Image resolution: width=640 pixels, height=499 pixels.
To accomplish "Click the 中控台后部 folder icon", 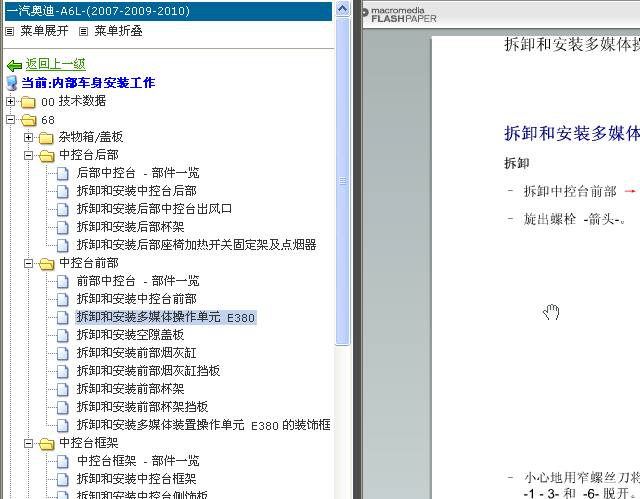I will 47,156.
